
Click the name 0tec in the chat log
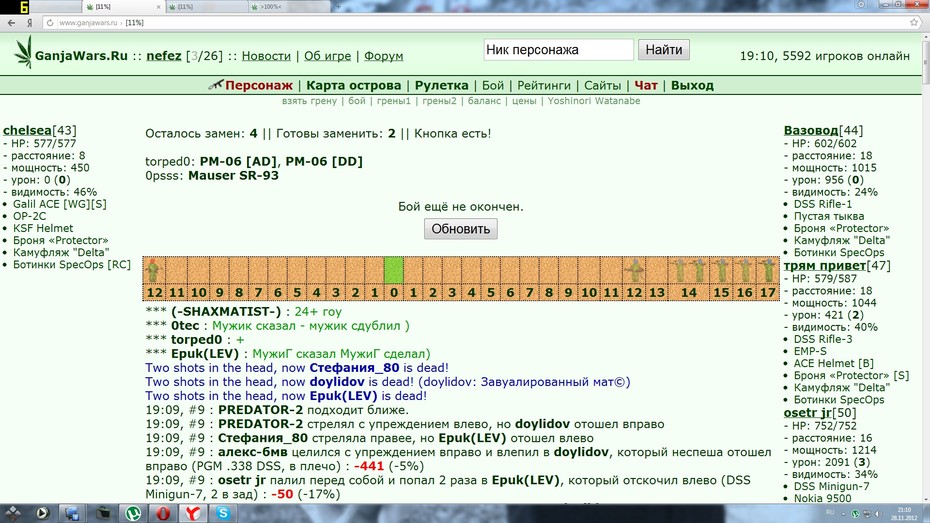[185, 326]
